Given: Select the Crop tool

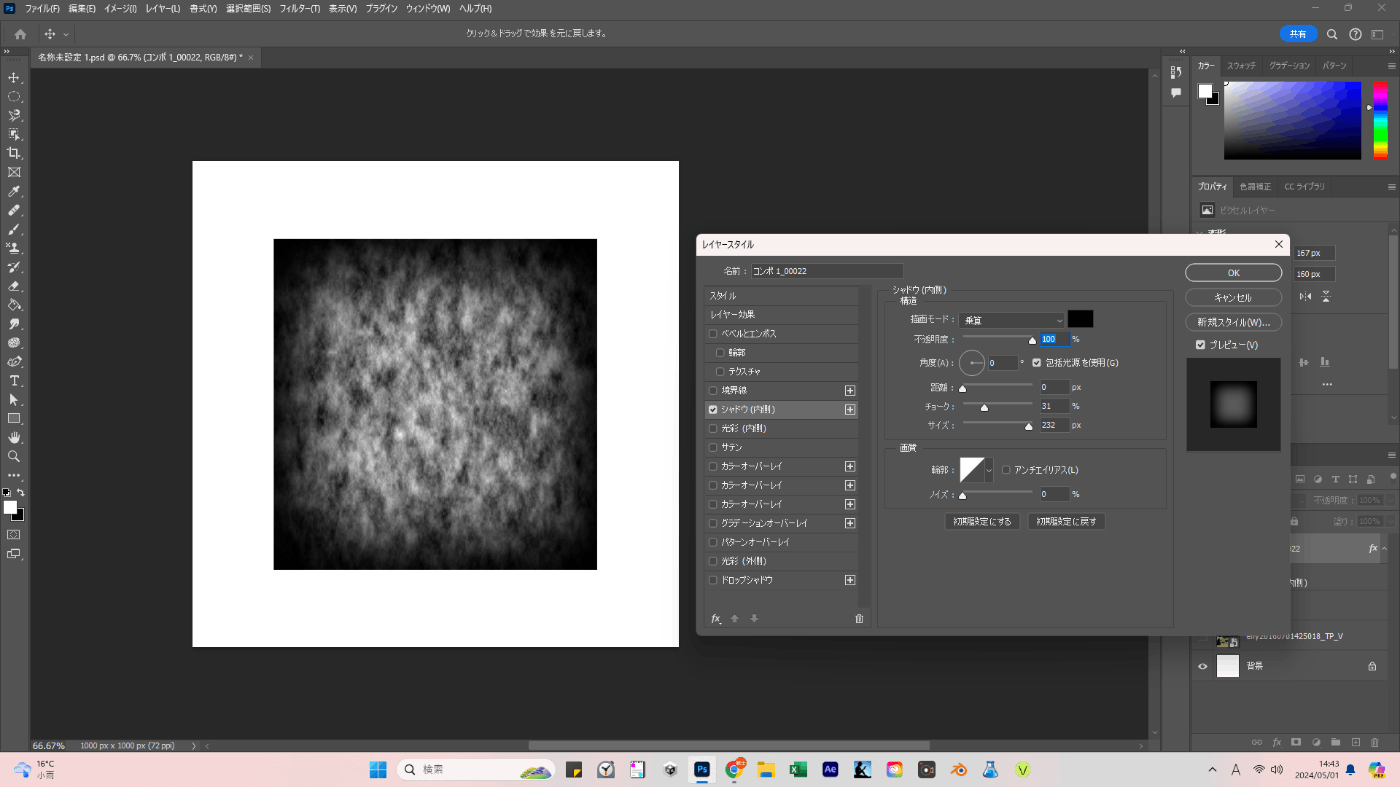Looking at the screenshot, I should (14, 153).
